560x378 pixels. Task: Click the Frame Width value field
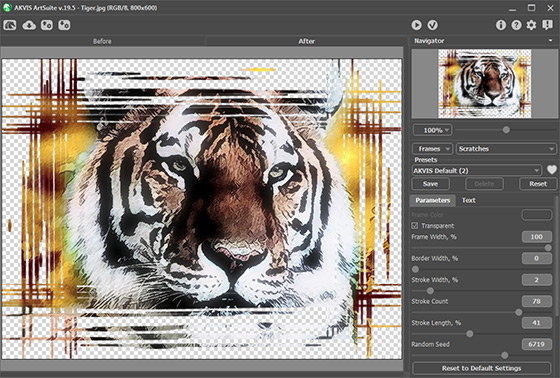(x=536, y=237)
